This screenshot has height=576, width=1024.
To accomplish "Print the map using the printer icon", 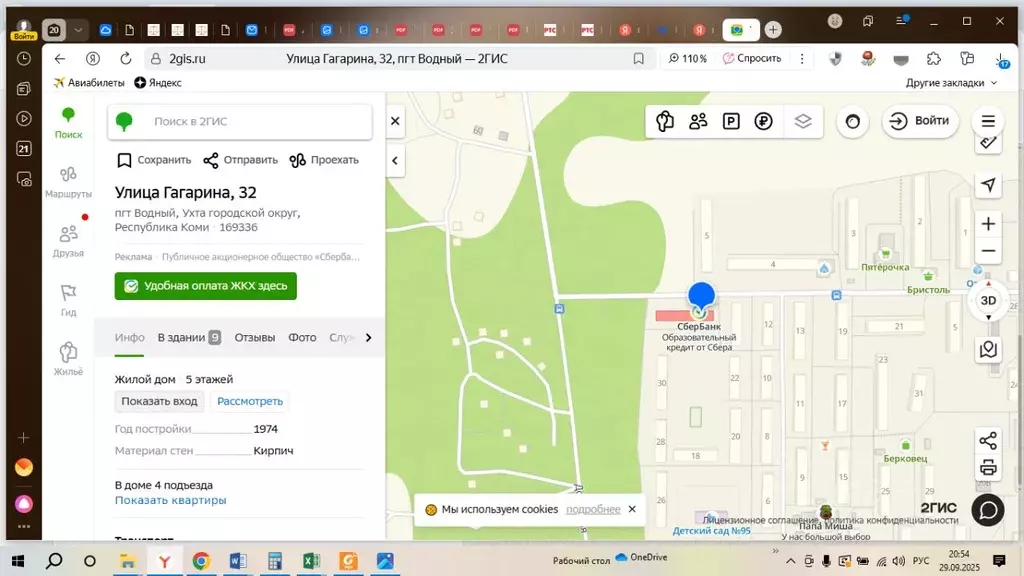I will (x=988, y=467).
